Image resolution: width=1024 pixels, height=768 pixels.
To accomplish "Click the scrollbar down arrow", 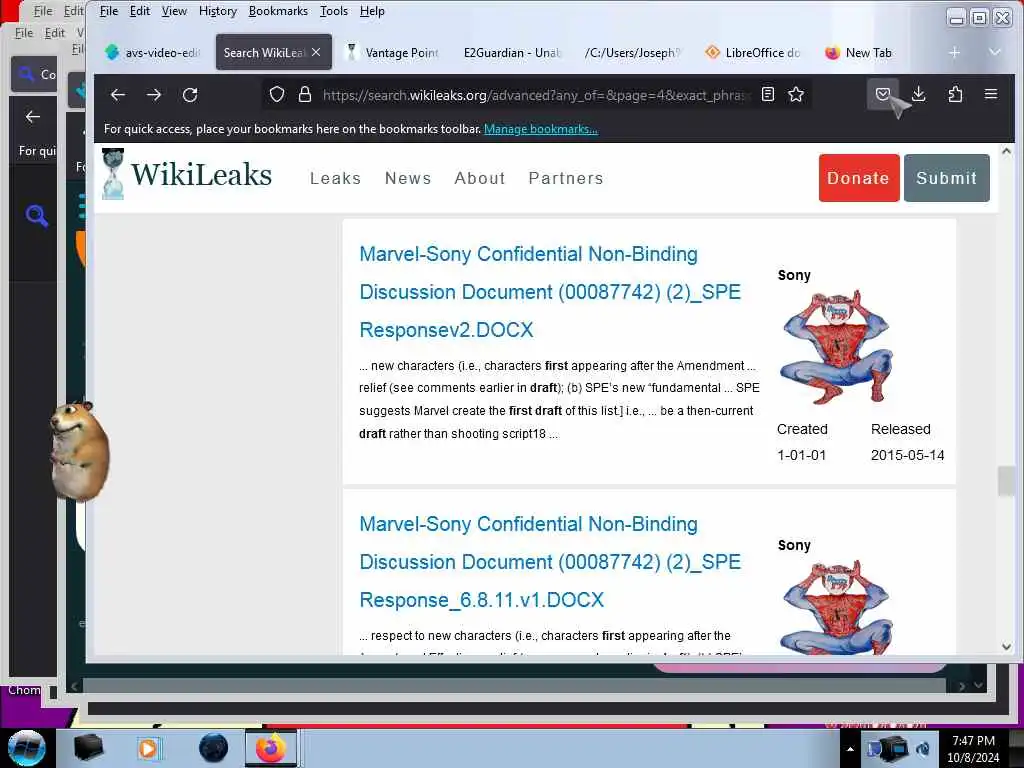I will click(x=1006, y=647).
